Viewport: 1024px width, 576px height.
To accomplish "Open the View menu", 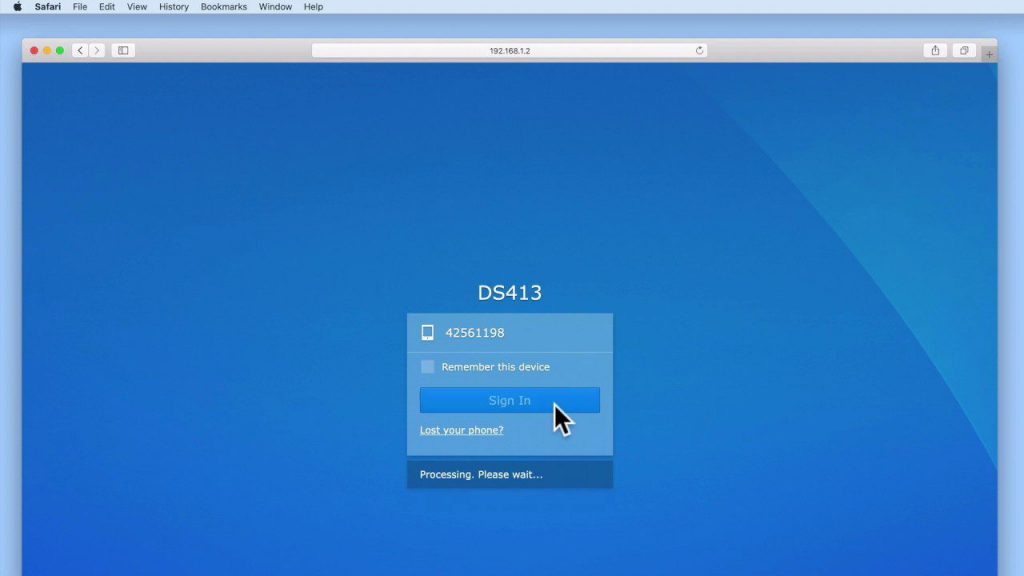I will [x=136, y=7].
